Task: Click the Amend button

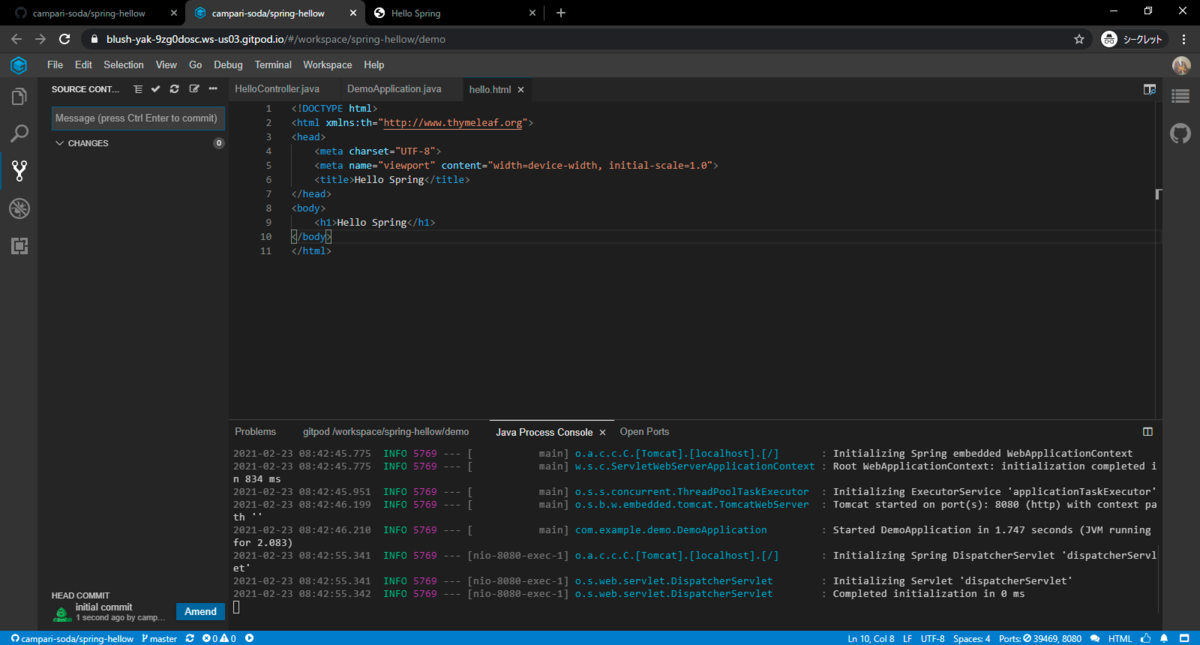Action: coord(200,612)
